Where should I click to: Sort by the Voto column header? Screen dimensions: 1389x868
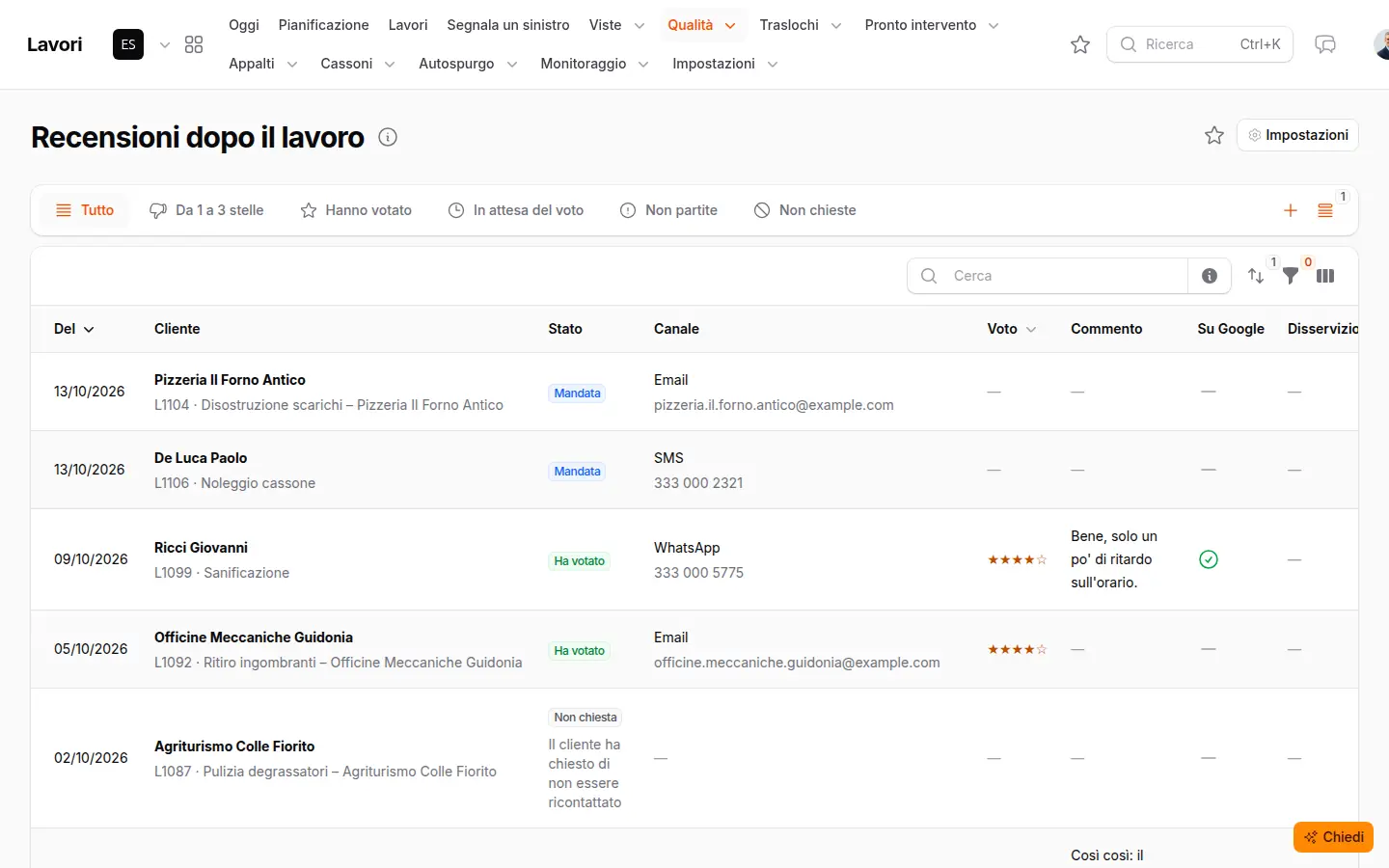[x=1012, y=329]
